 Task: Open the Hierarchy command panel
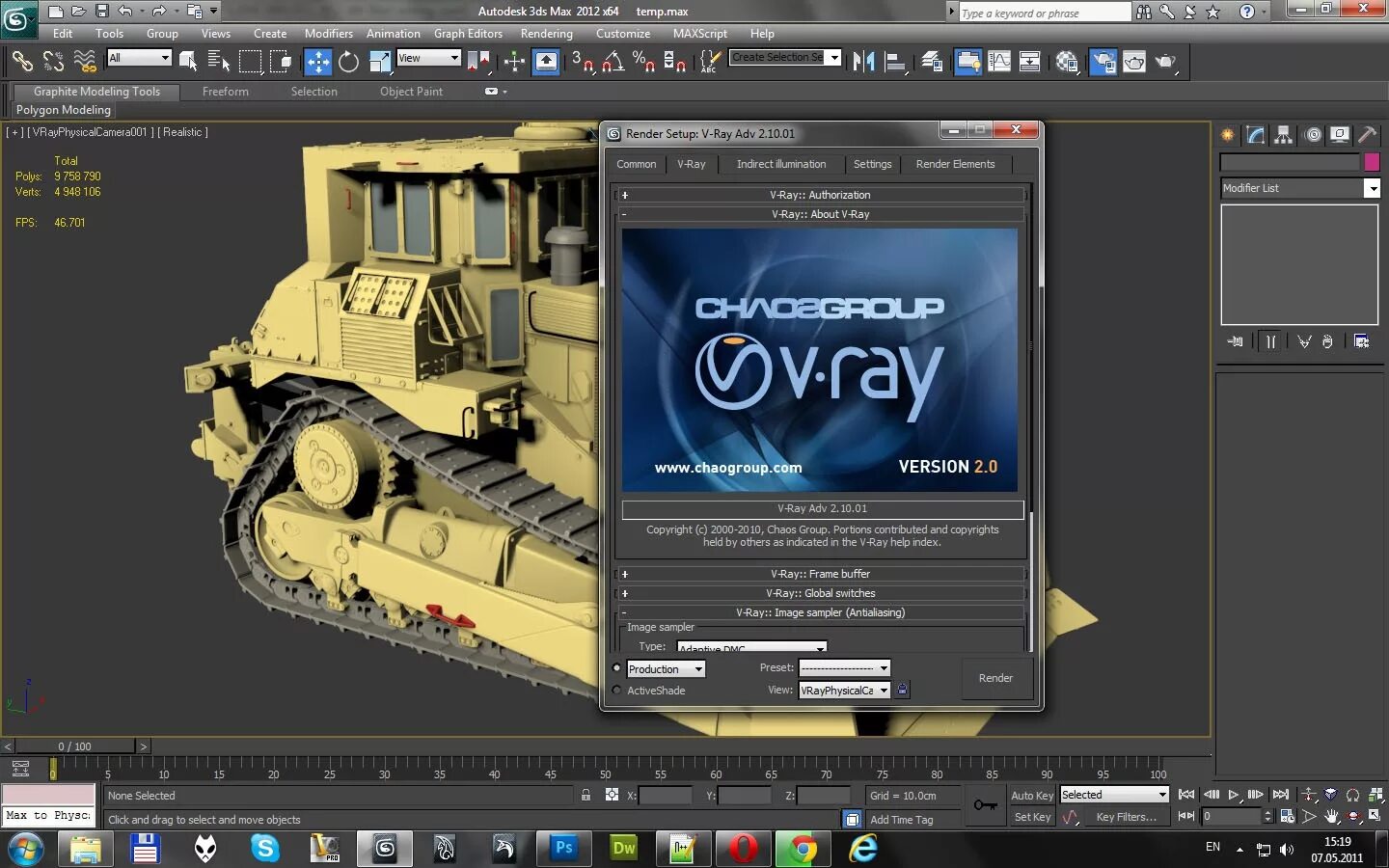coord(1283,135)
